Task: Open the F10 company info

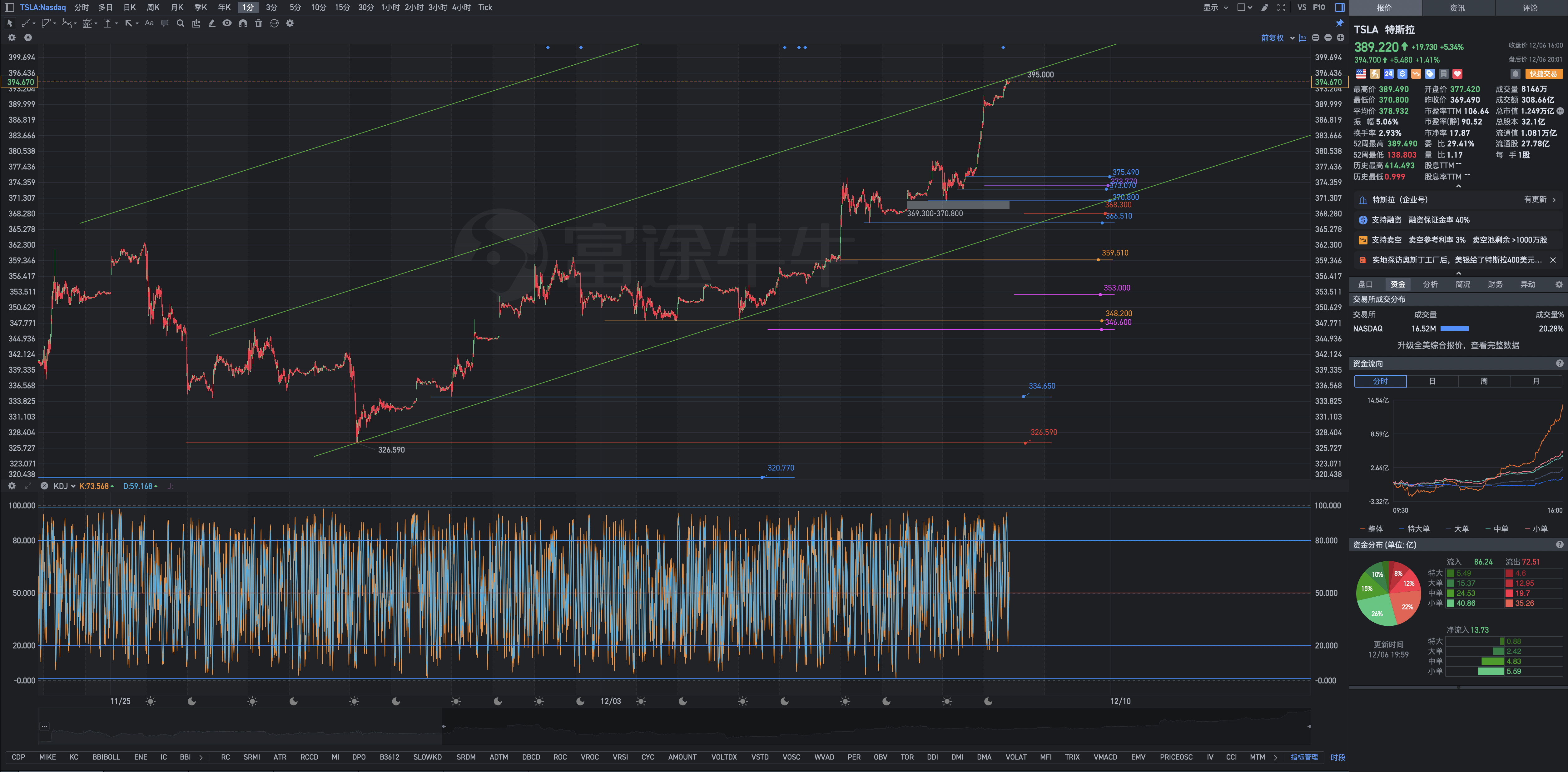Action: click(1319, 7)
